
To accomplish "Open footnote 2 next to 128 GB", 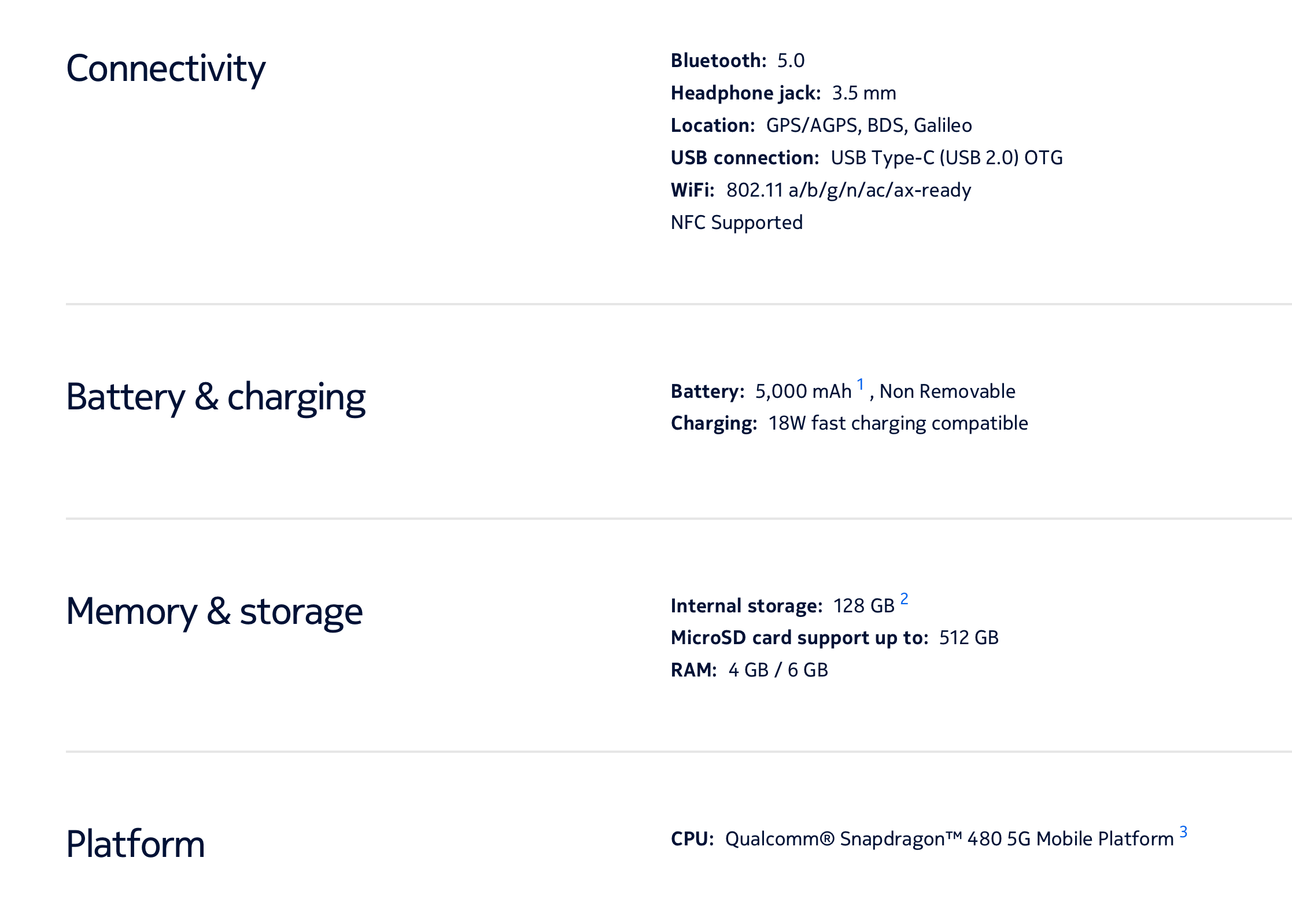I will (904, 599).
